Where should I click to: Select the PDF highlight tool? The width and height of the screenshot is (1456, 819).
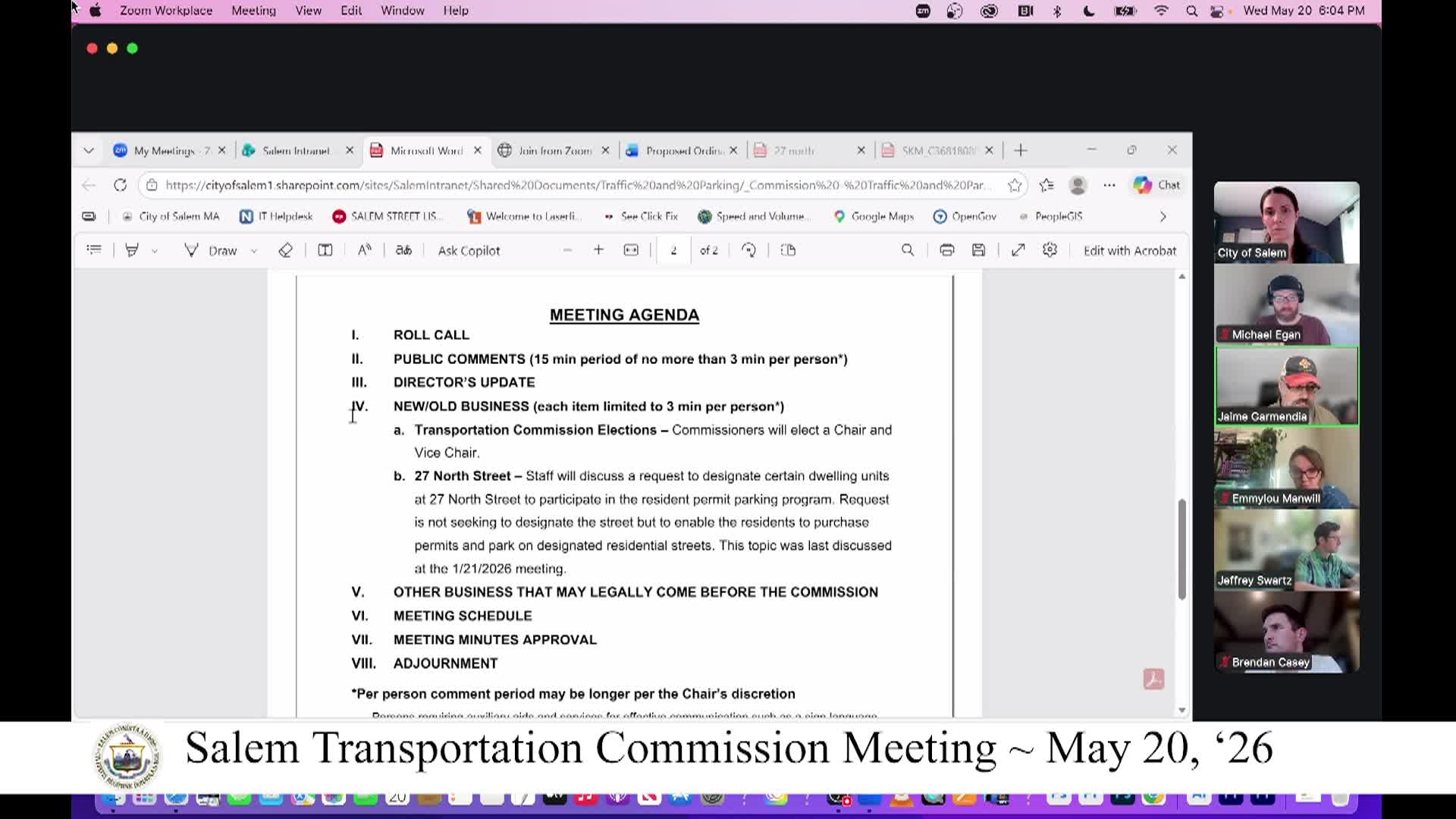tap(132, 250)
